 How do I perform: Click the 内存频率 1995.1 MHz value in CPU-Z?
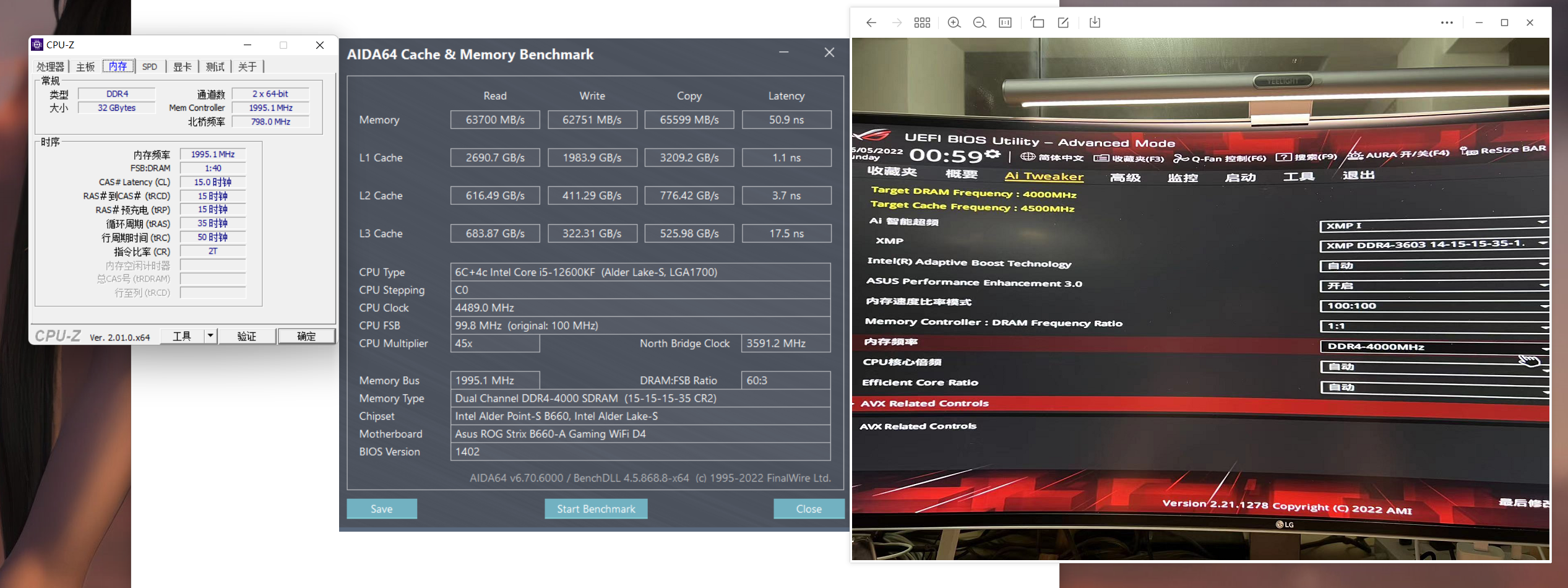(213, 154)
